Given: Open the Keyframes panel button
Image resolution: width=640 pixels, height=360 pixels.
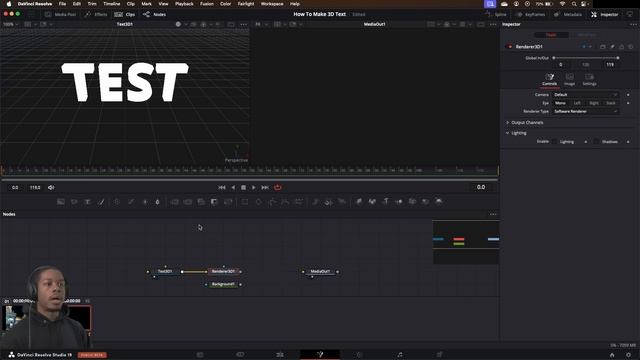Looking at the screenshot, I should pos(530,14).
